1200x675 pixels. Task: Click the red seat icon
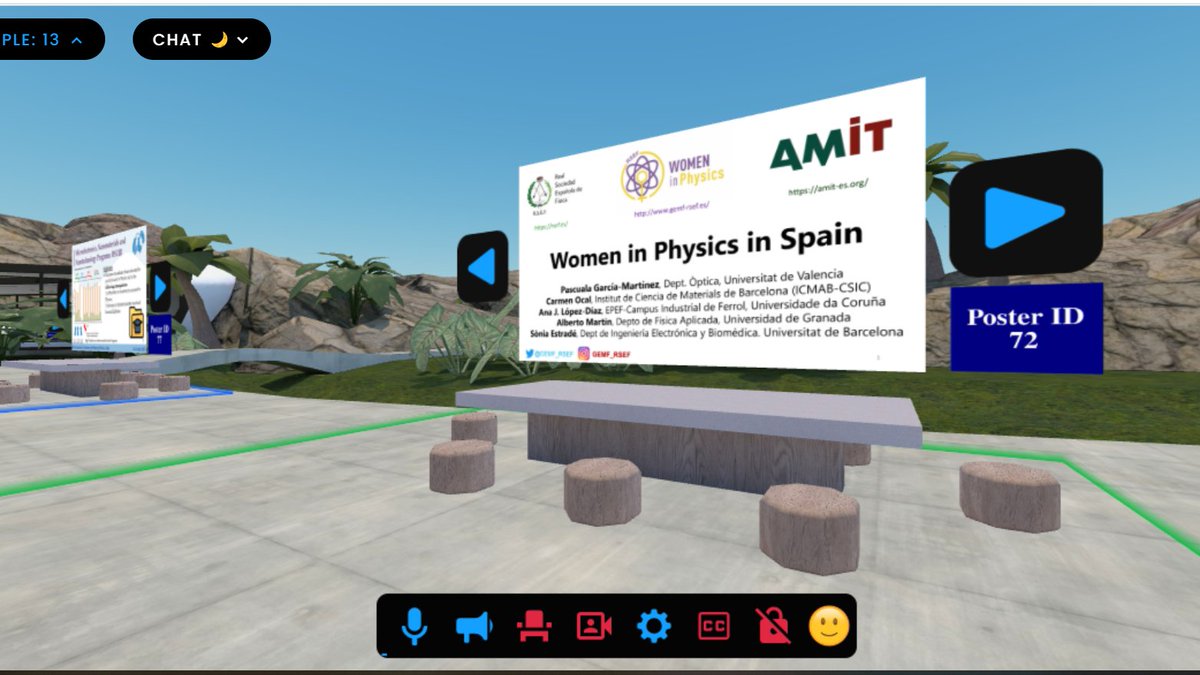(x=534, y=627)
